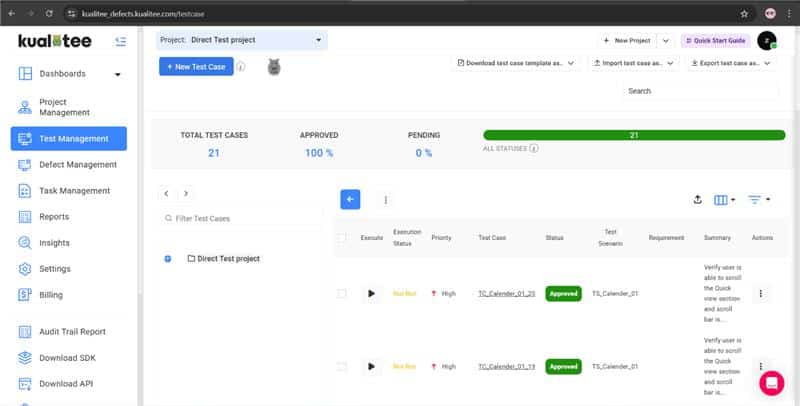This screenshot has width=800, height=406.
Task: Check the select-all checkbox in table header
Action: coord(342,238)
